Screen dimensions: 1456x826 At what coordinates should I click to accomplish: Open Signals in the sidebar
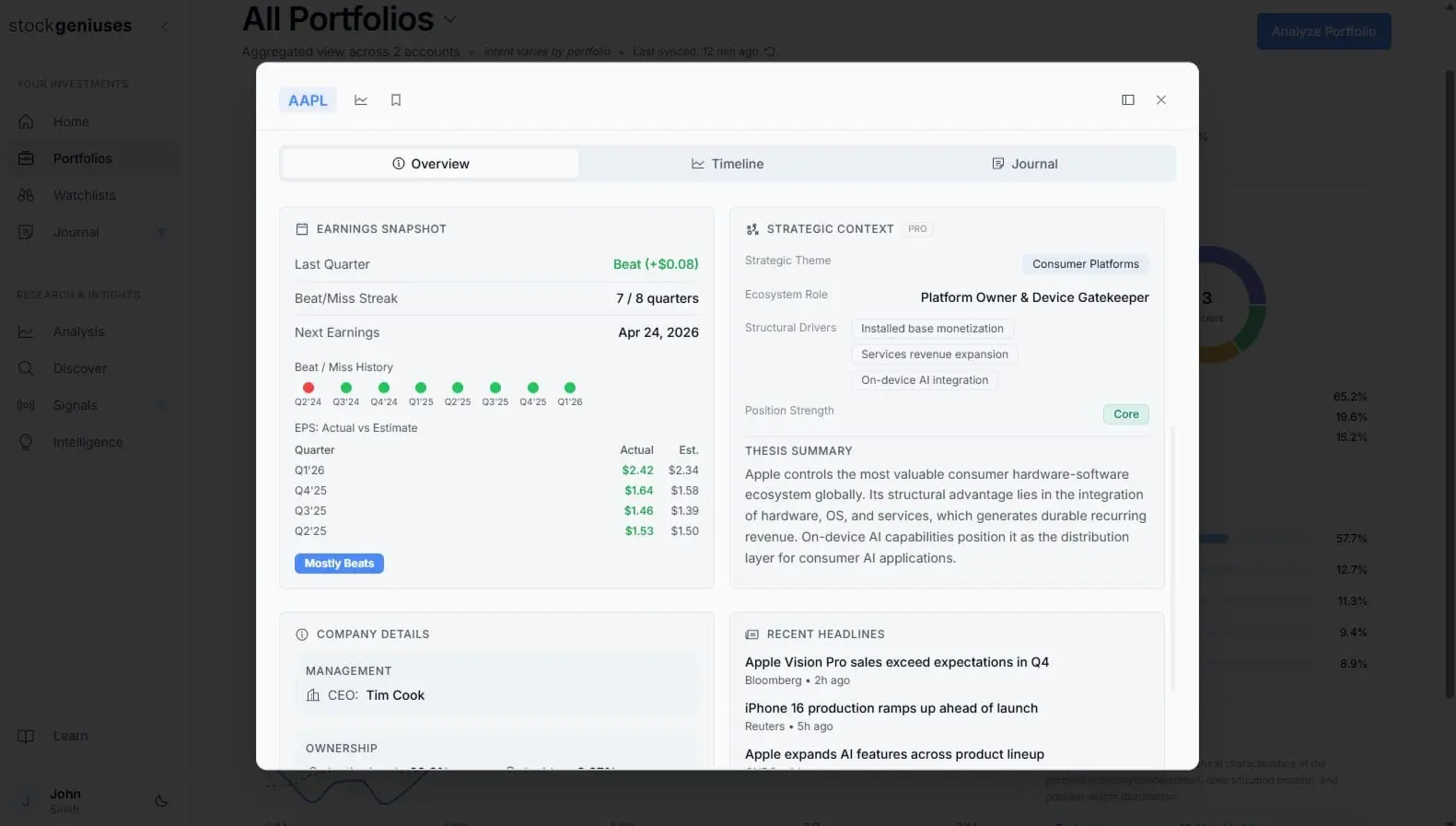[x=93, y=405]
